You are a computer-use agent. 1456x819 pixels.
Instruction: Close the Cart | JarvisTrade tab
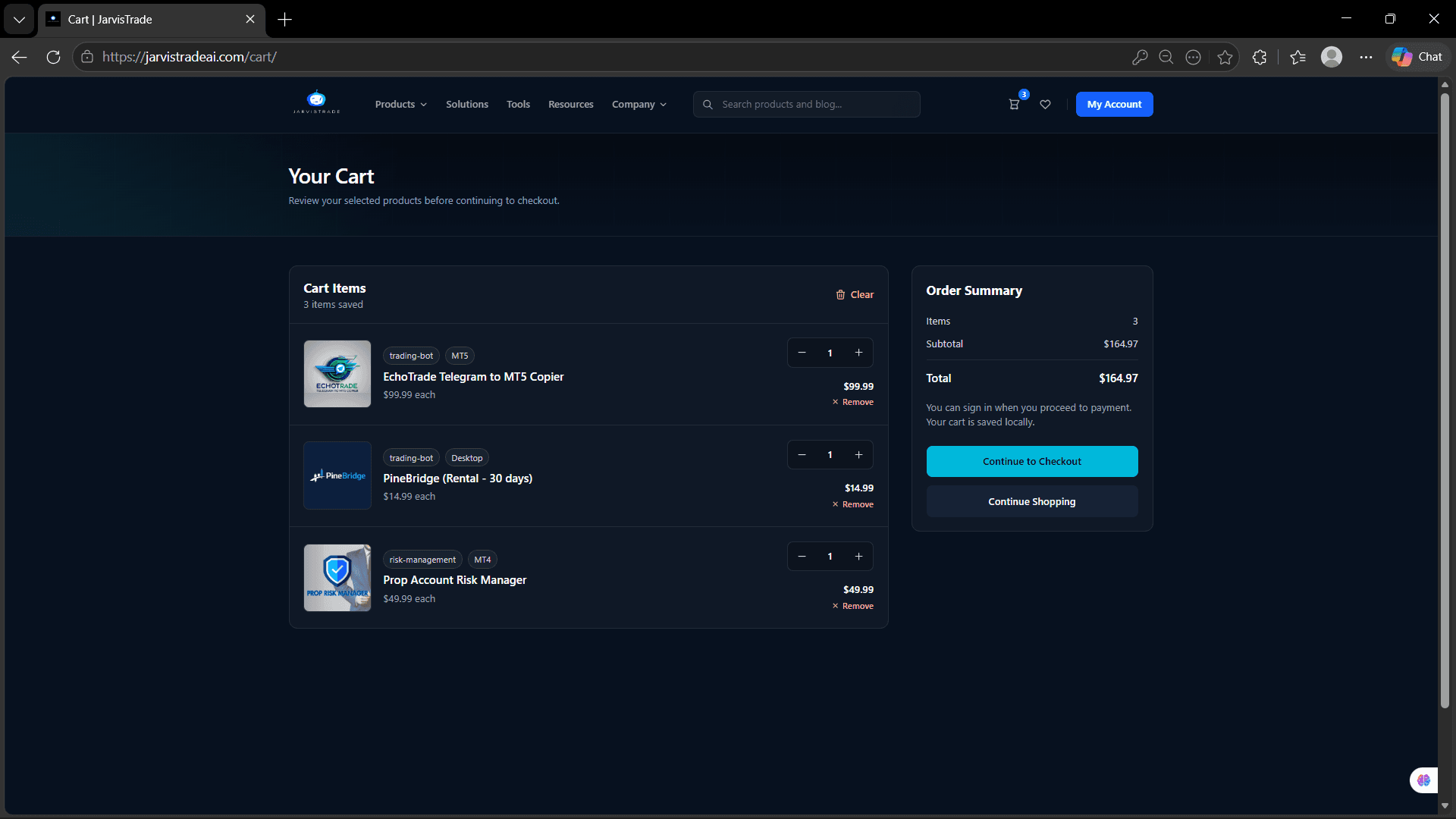coord(250,19)
